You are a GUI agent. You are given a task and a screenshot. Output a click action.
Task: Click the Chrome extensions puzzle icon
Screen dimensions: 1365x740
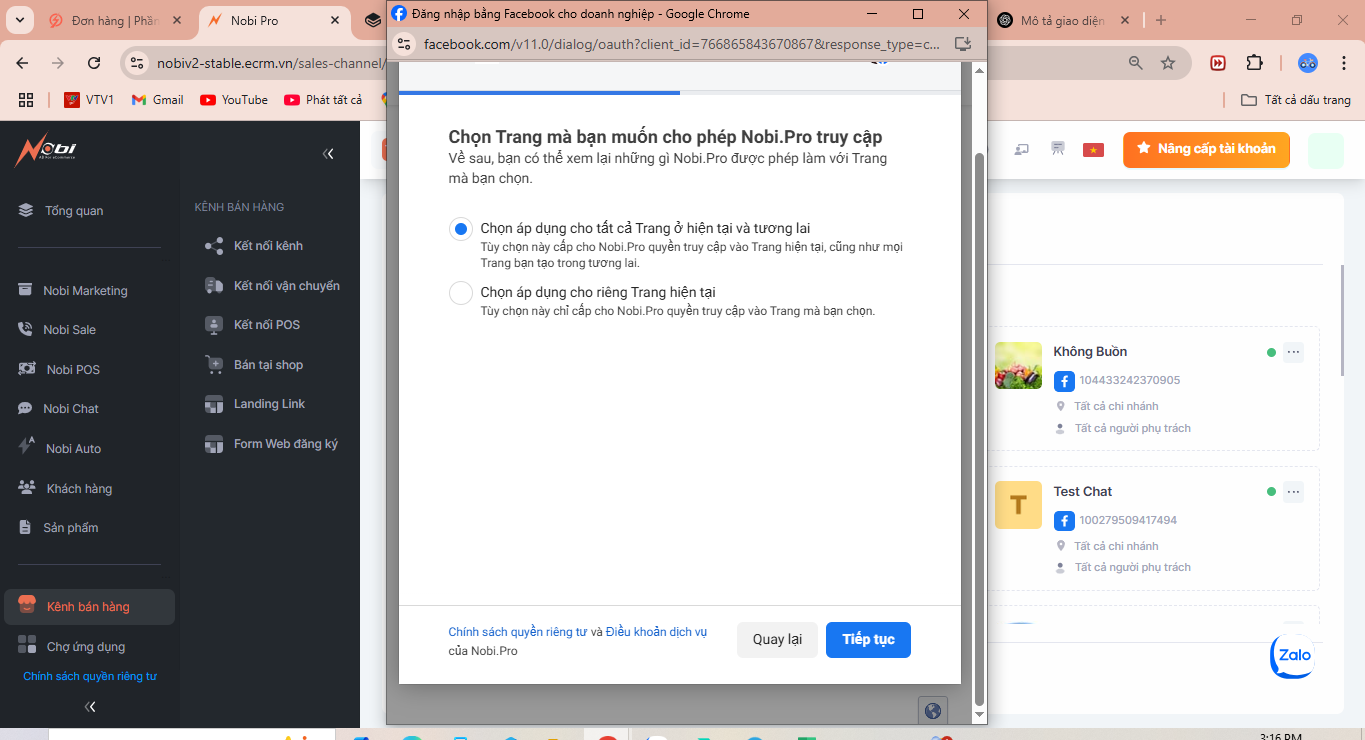coord(1254,63)
